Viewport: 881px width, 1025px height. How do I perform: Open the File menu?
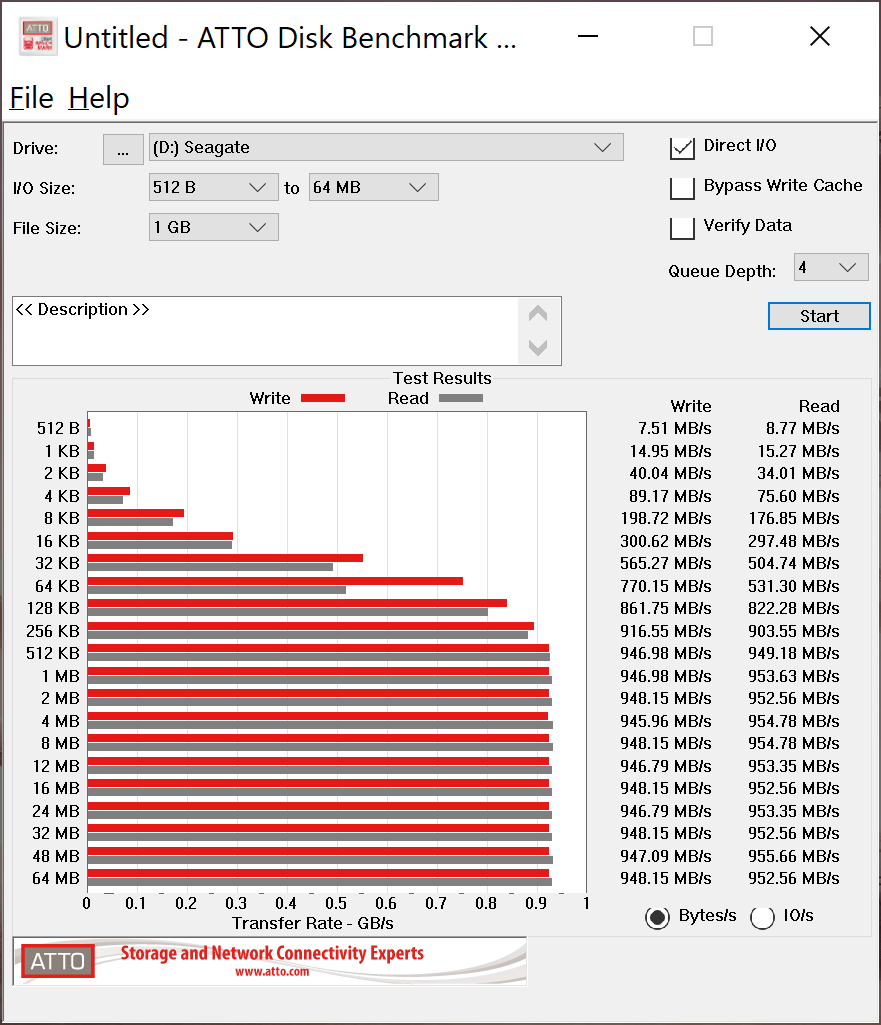point(31,98)
